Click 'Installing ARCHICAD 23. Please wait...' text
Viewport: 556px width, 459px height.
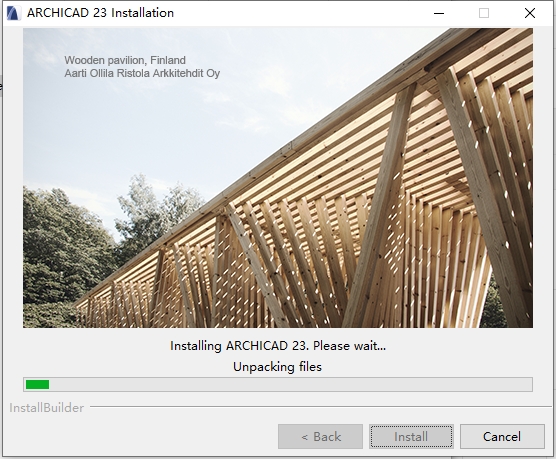tap(278, 345)
